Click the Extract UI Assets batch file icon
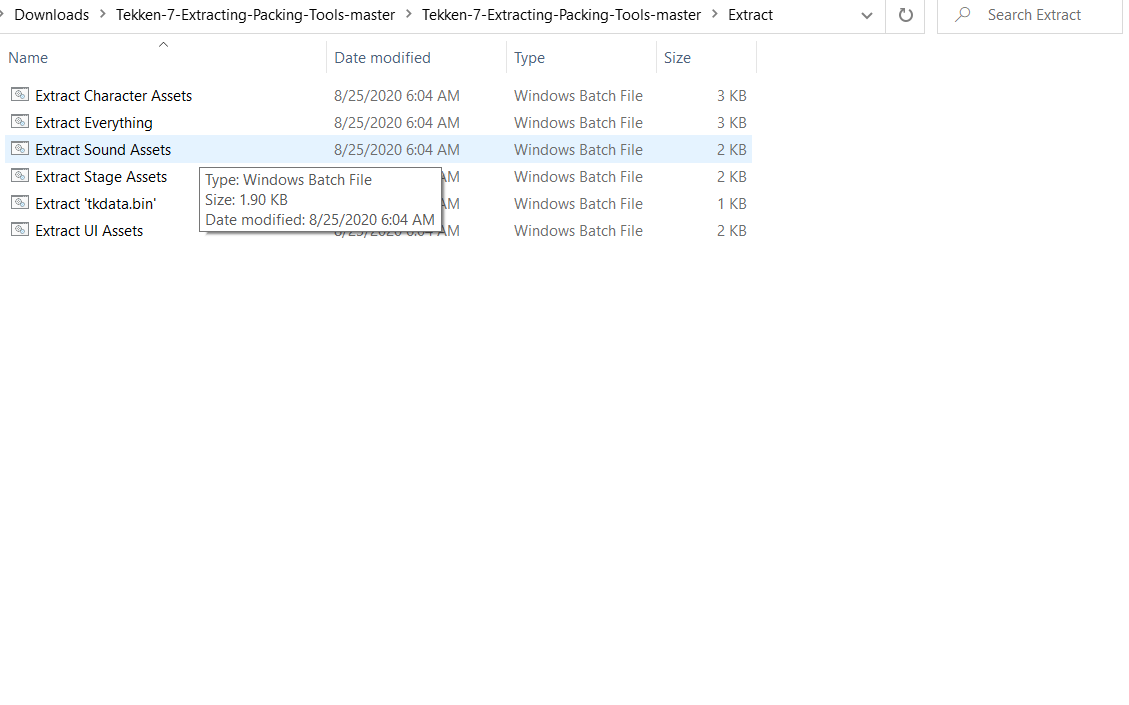This screenshot has height=705, width=1129. point(20,230)
